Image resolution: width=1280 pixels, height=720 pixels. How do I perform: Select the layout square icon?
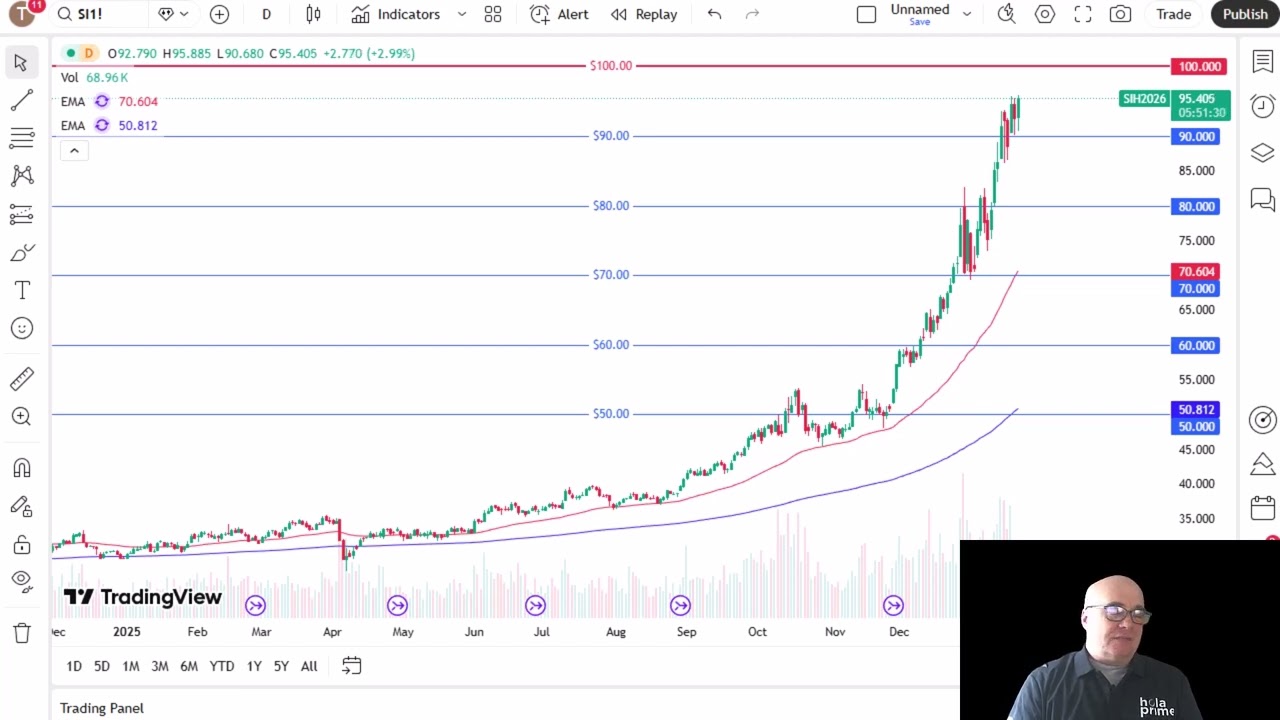866,14
